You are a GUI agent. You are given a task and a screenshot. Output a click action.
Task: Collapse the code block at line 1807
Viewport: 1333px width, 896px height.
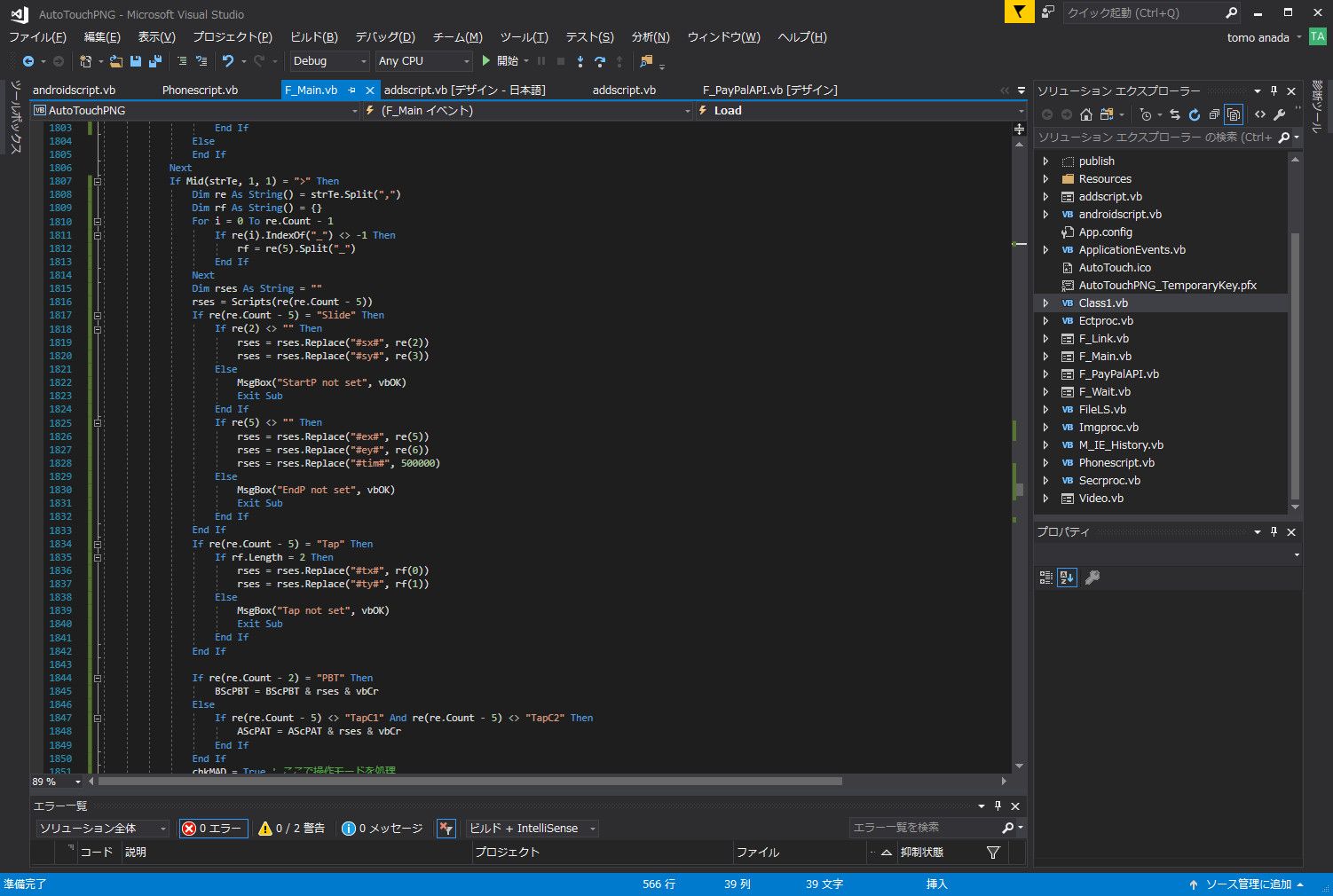coord(98,181)
